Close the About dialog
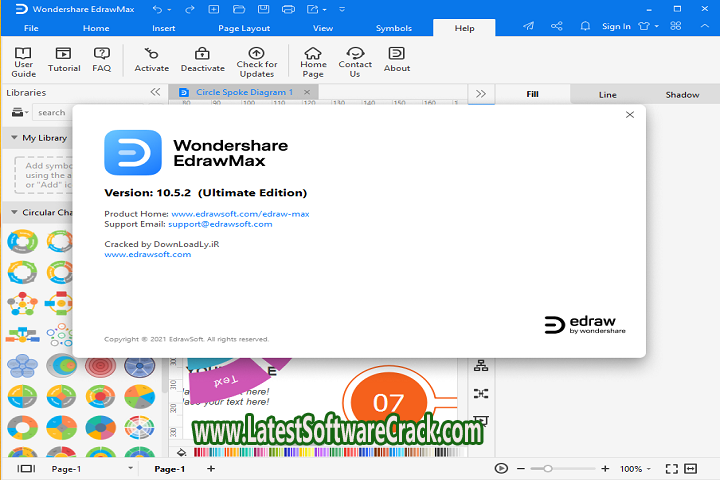 [630, 115]
